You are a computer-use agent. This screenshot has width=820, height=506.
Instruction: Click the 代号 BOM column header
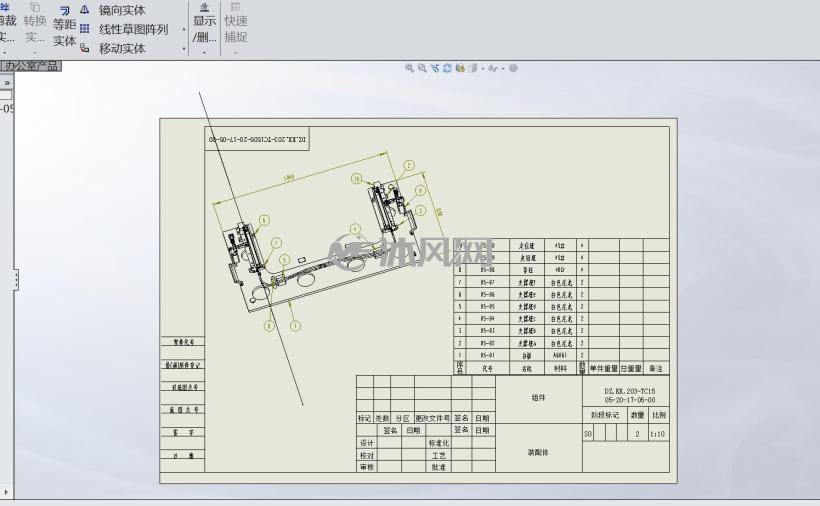(x=487, y=369)
